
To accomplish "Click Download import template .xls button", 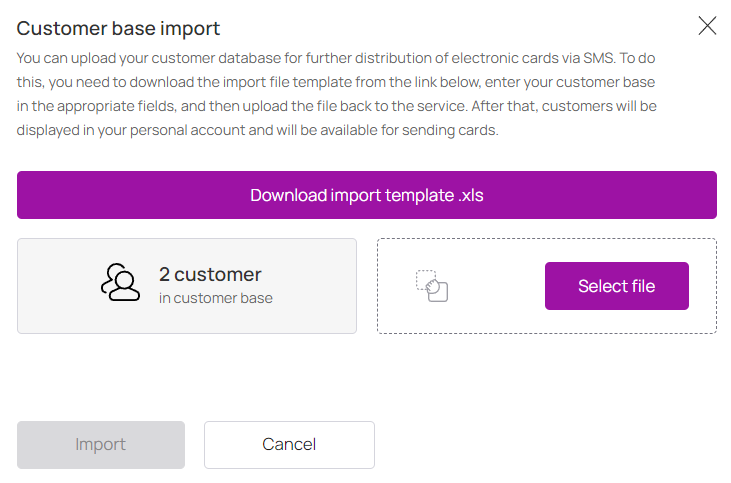I will (x=366, y=195).
